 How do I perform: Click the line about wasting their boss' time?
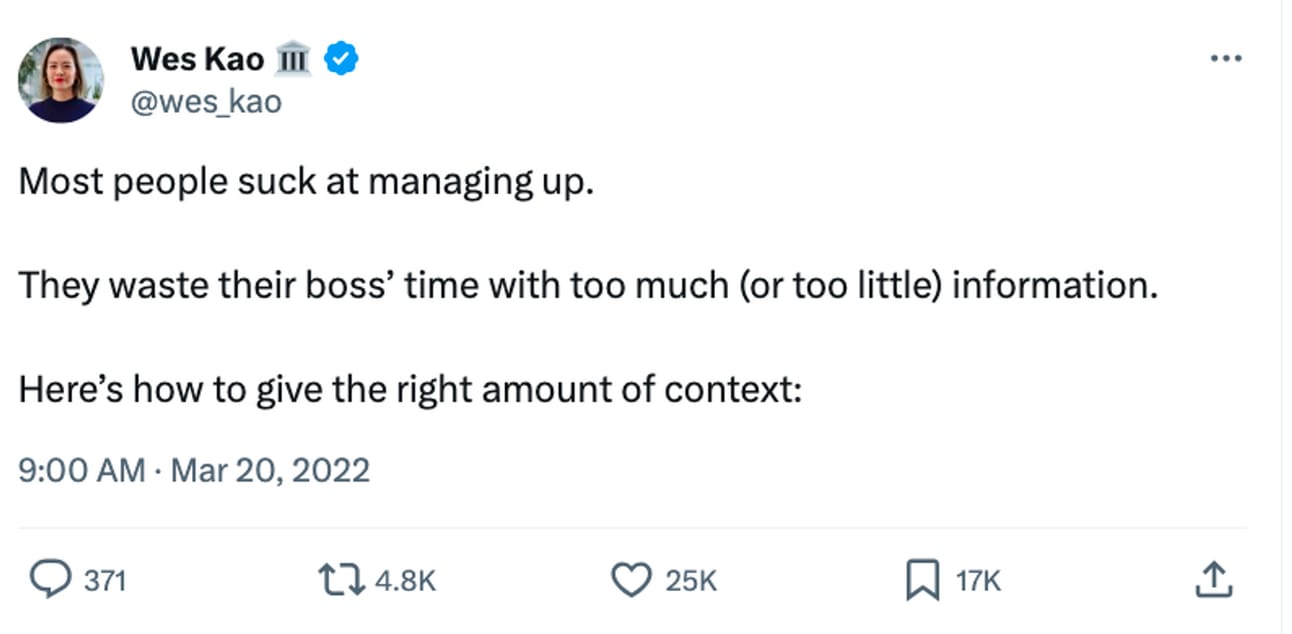[x=587, y=286]
